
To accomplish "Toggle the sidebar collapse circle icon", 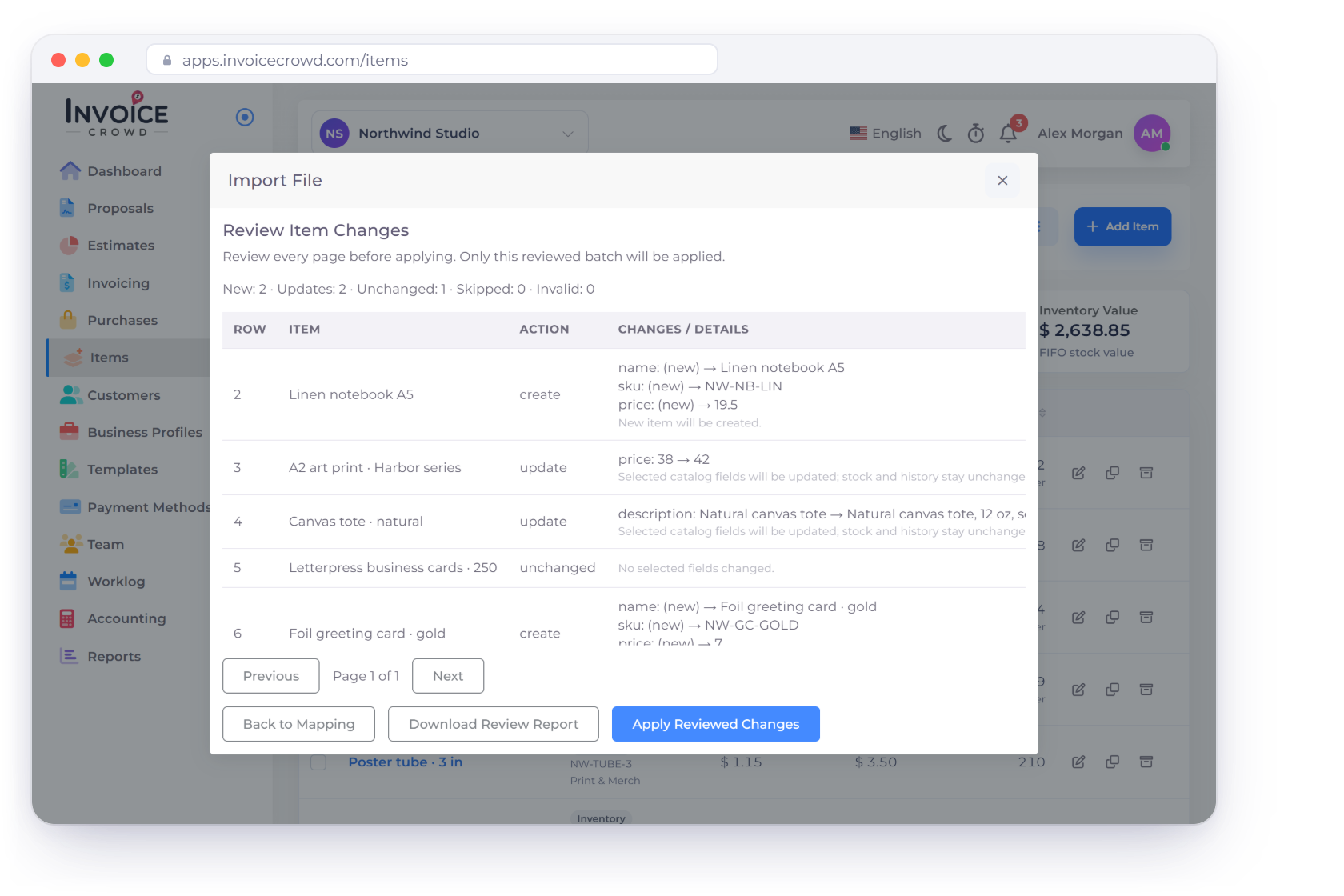I will [x=245, y=118].
